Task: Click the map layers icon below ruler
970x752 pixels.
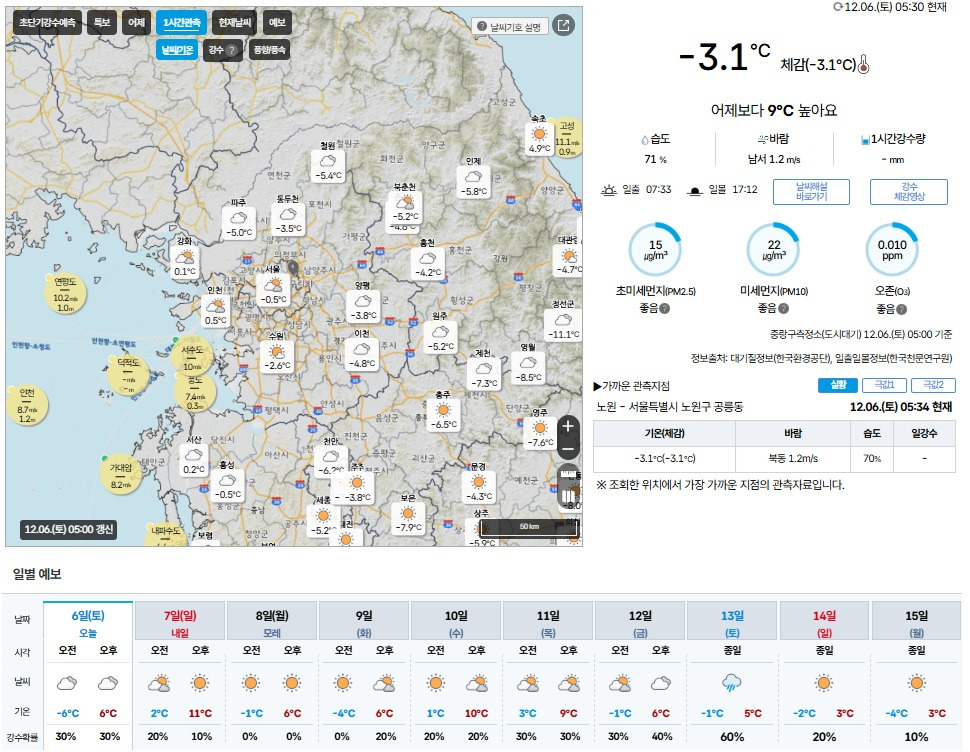Action: click(x=568, y=497)
